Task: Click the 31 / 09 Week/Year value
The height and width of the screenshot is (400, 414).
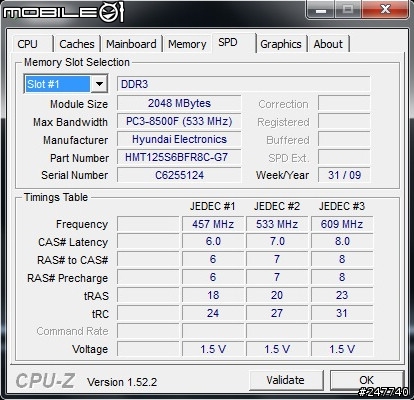Action: click(x=344, y=175)
